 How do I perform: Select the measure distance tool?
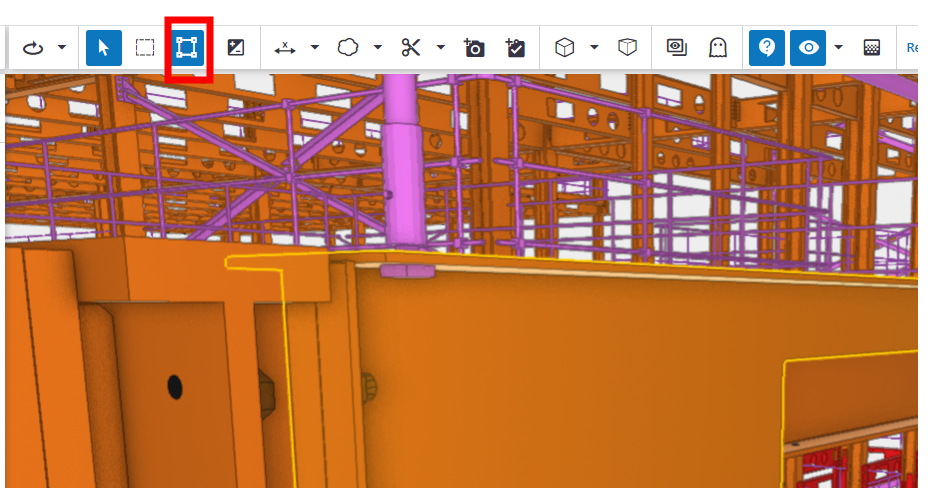coord(285,48)
